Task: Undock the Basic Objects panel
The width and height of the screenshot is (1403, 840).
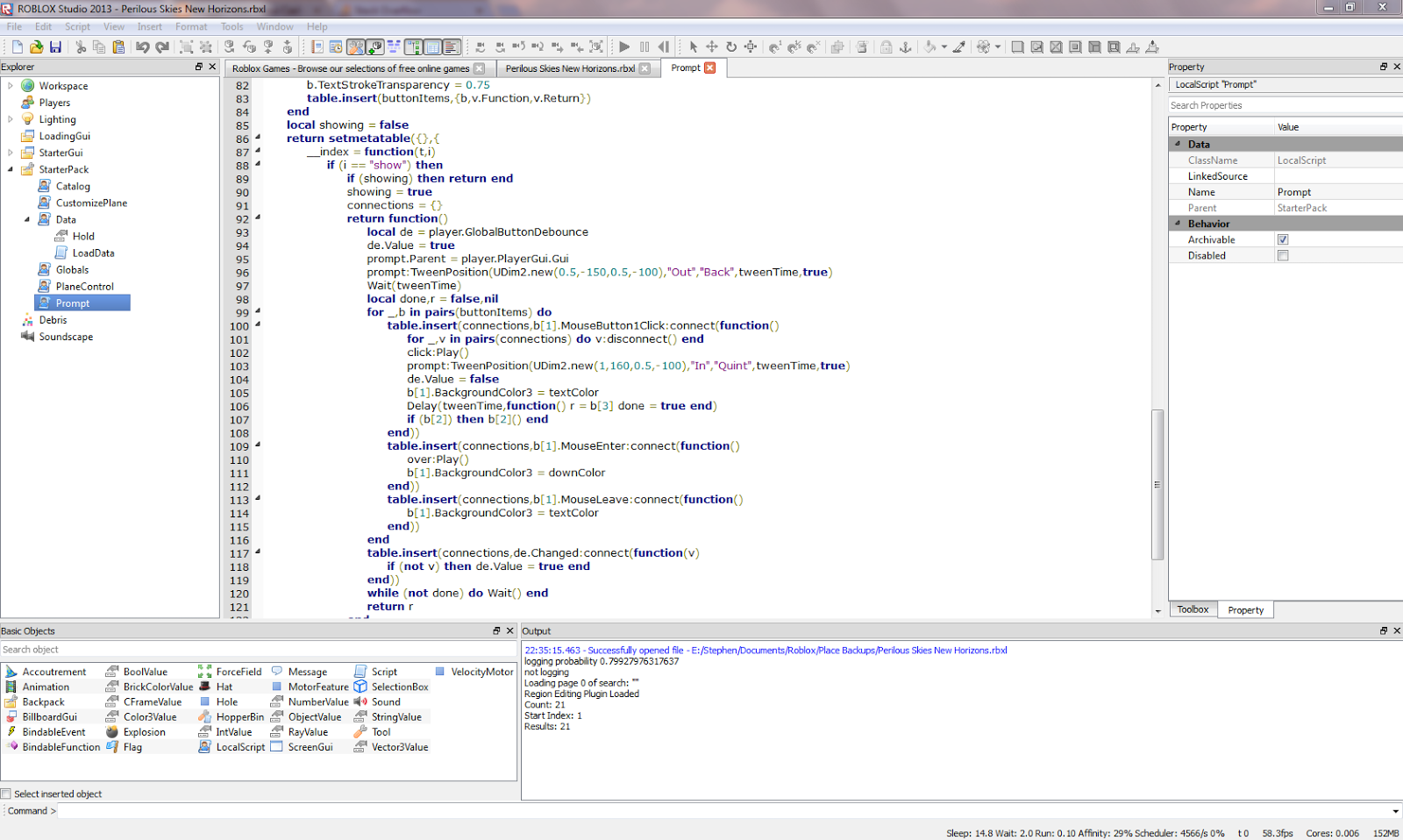Action: click(x=496, y=630)
